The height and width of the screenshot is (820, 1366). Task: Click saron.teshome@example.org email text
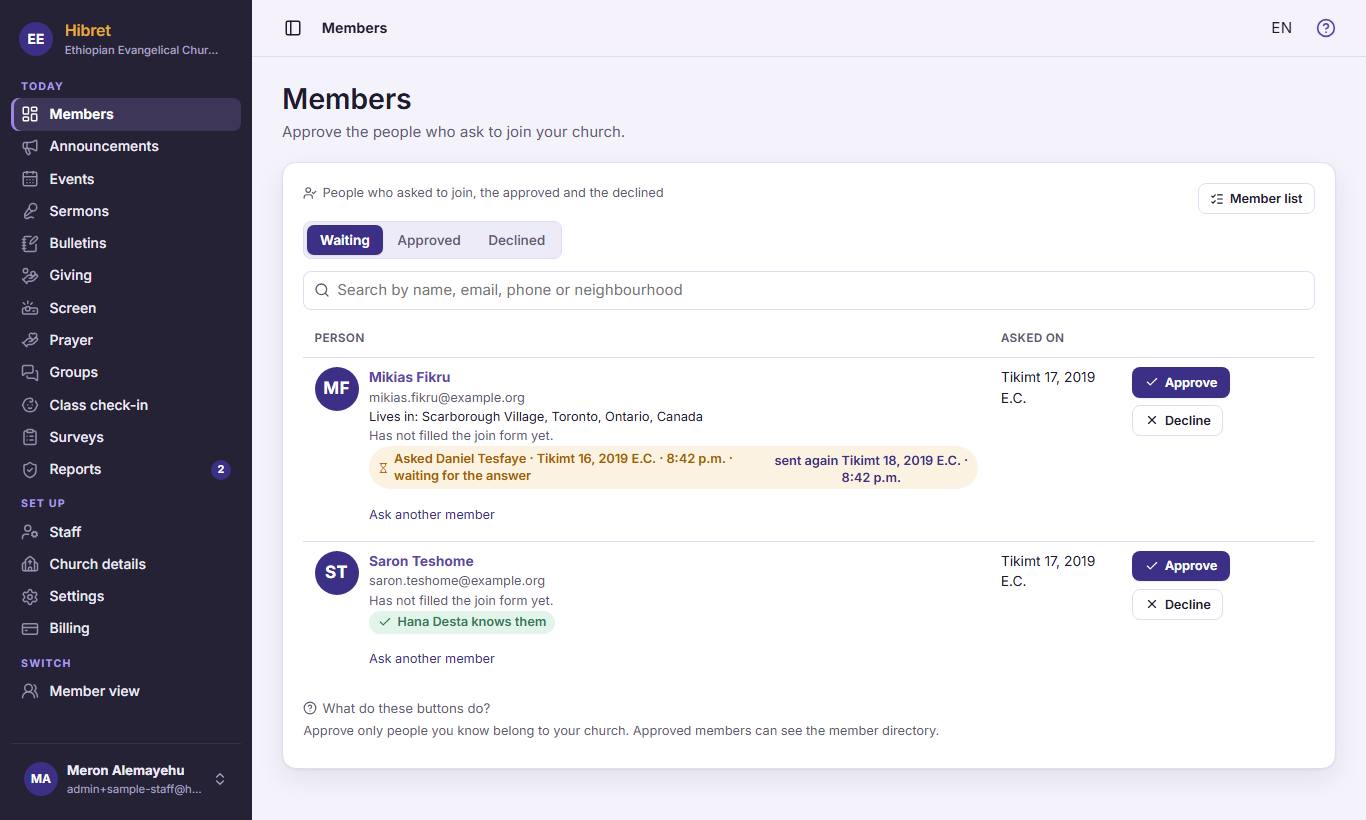pyautogui.click(x=457, y=580)
